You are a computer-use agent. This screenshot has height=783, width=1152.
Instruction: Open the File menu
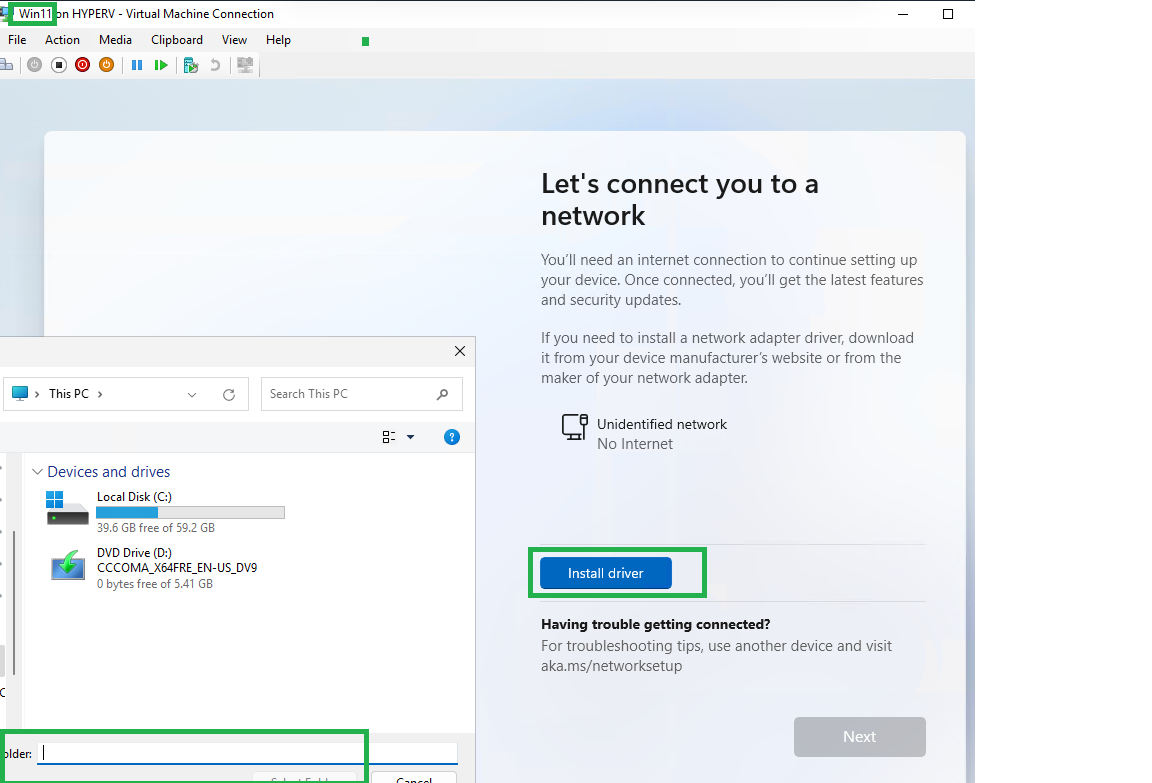(17, 40)
